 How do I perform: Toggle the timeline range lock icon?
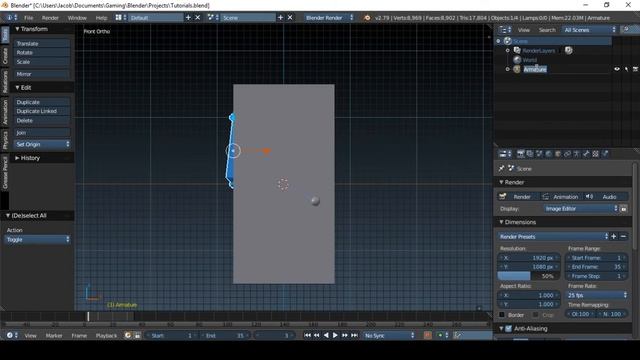[138, 335]
